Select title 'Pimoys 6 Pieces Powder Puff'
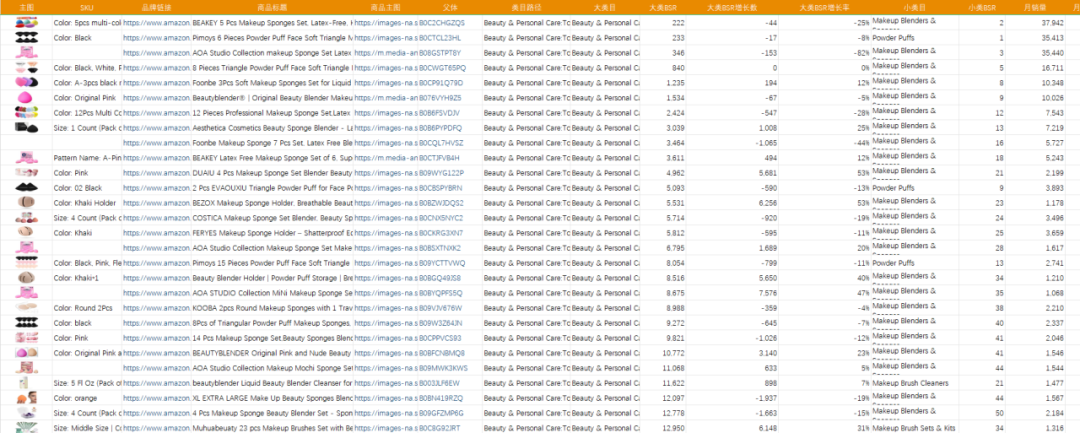Viewport: 1080px width, 433px height. pyautogui.click(x=273, y=38)
